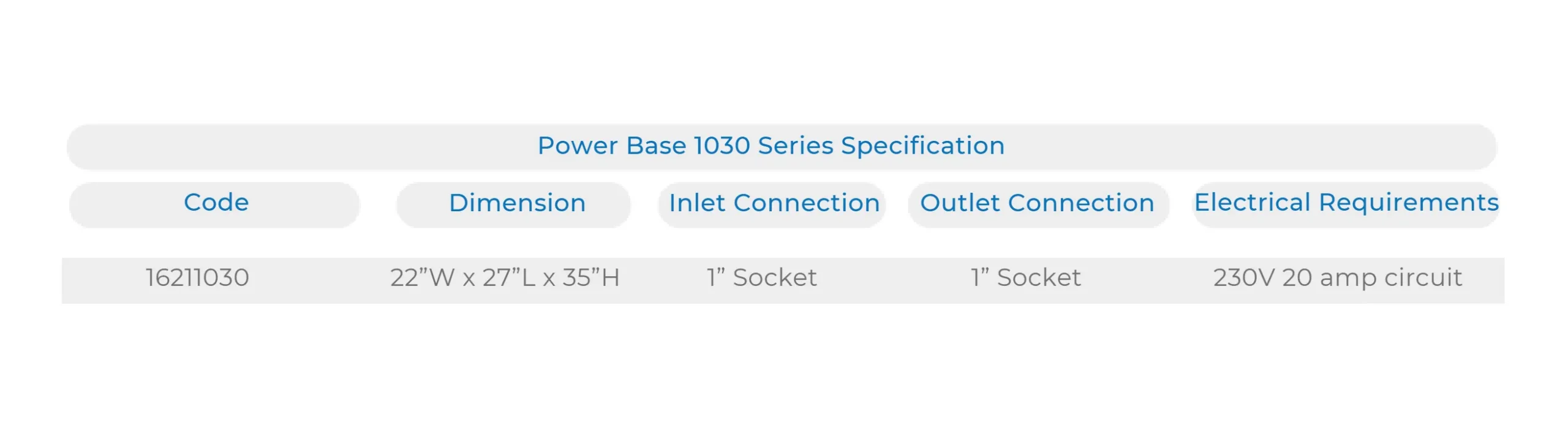Click the number 1030 in the title

pyautogui.click(x=722, y=146)
